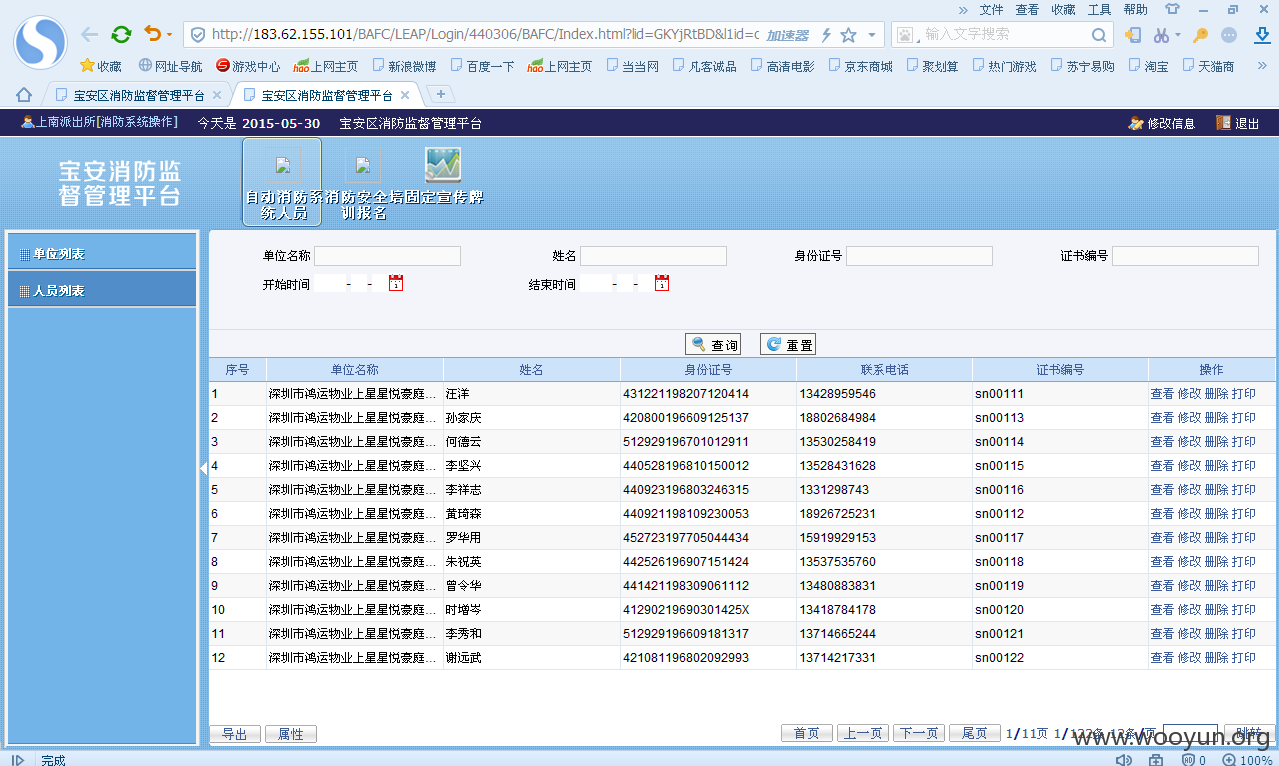This screenshot has width=1279, height=766.
Task: Open 固定宣传牌 chart icon
Action: pos(443,175)
